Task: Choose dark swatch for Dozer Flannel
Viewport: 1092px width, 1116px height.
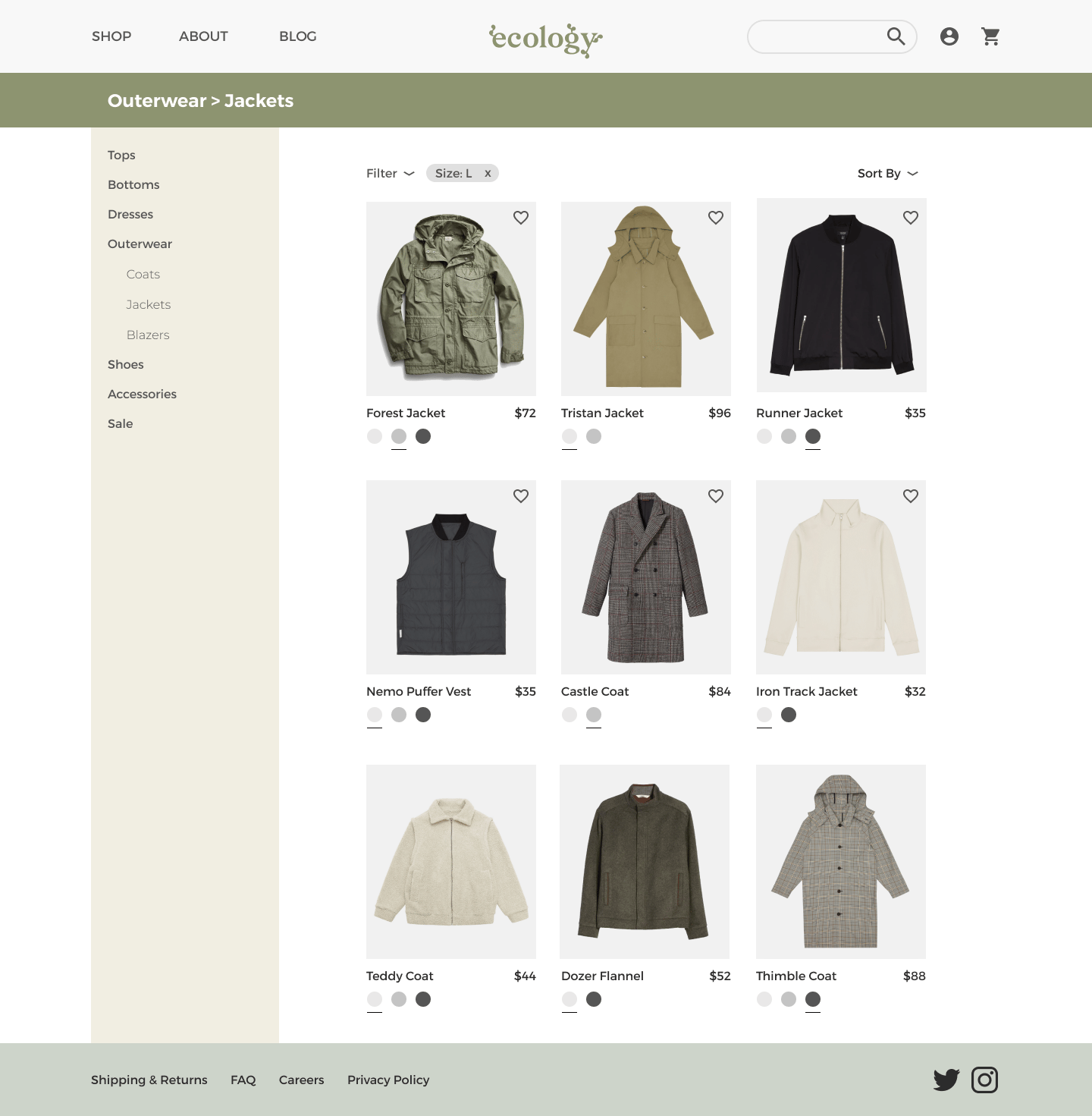Action: click(x=594, y=999)
